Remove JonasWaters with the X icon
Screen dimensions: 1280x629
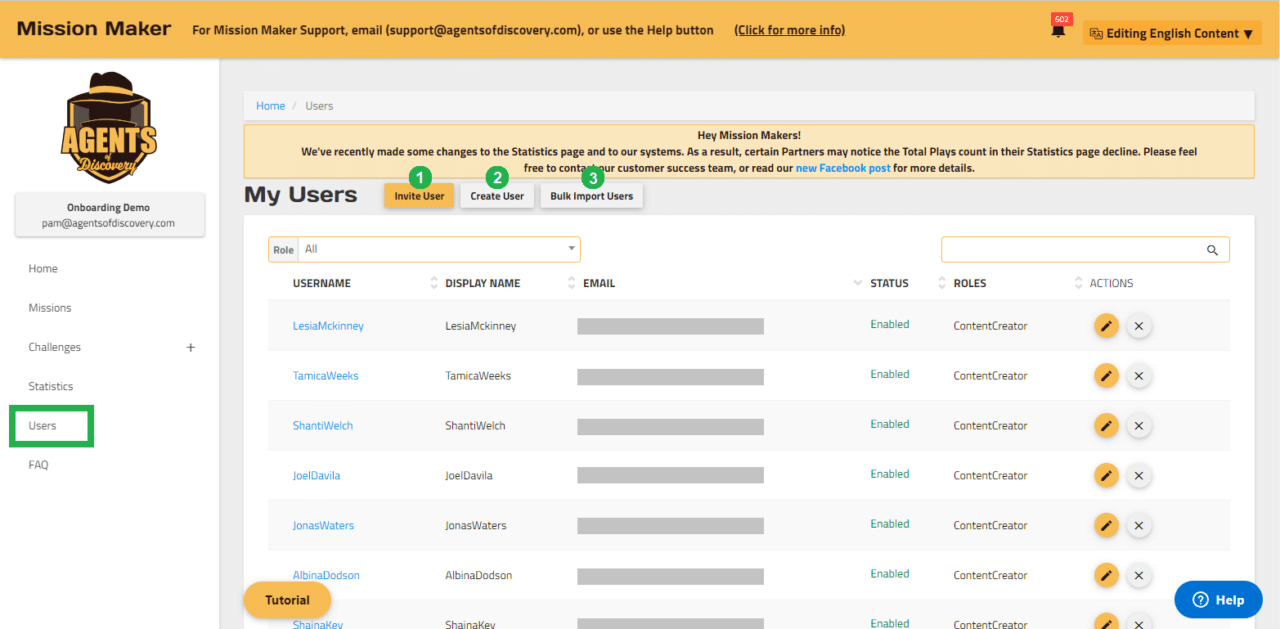[1138, 525]
